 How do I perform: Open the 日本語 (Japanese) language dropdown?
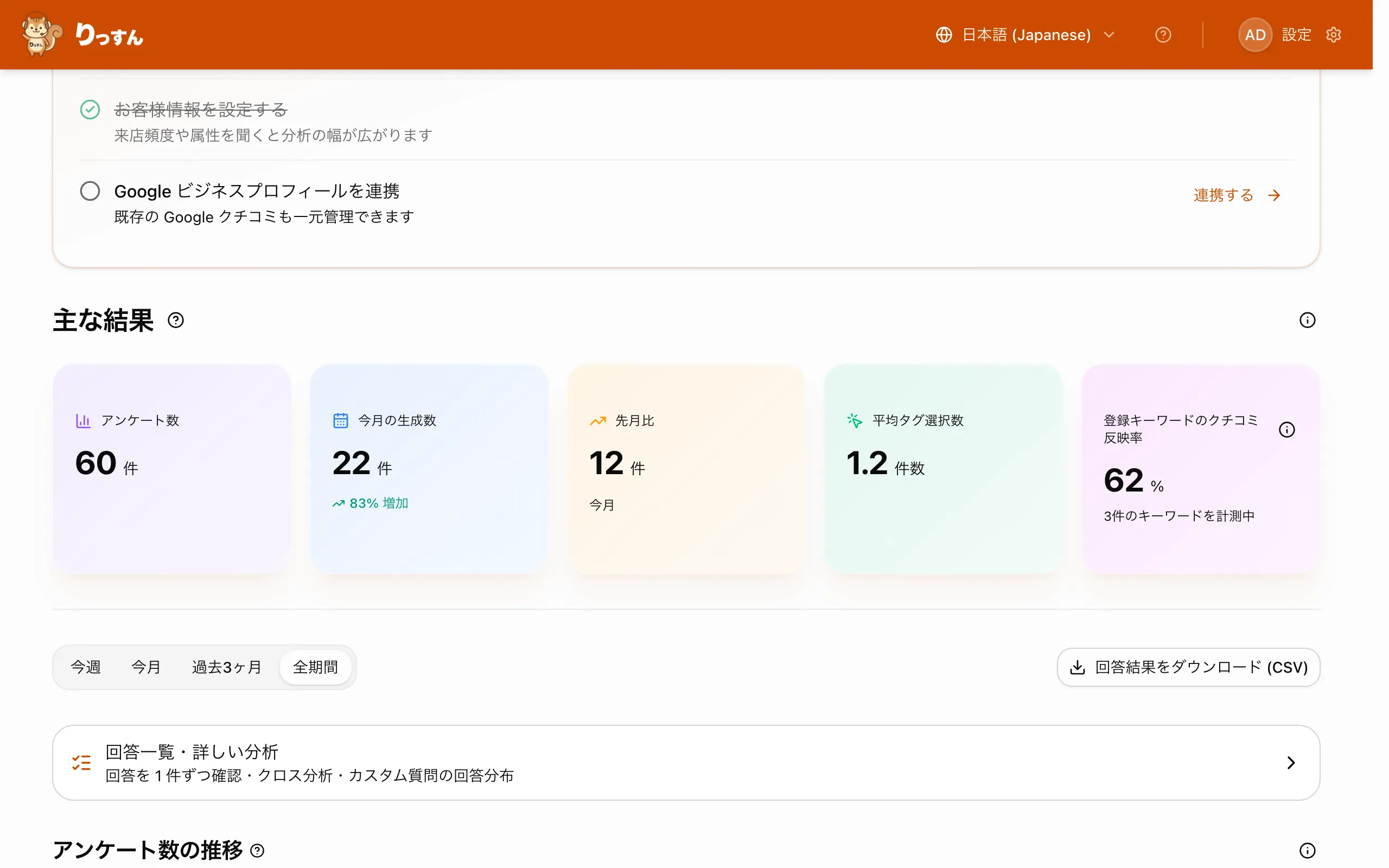coord(1025,35)
